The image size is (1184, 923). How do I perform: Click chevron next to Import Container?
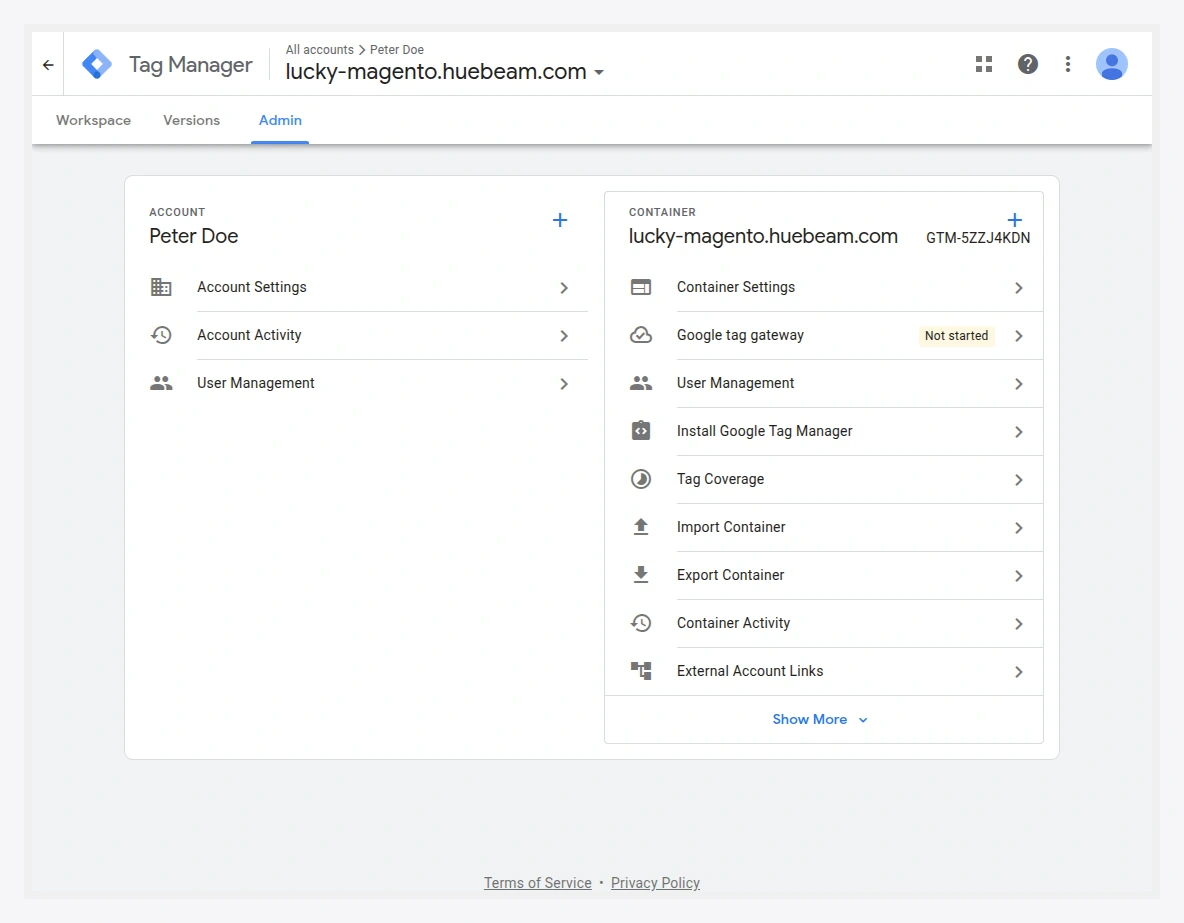point(1019,528)
